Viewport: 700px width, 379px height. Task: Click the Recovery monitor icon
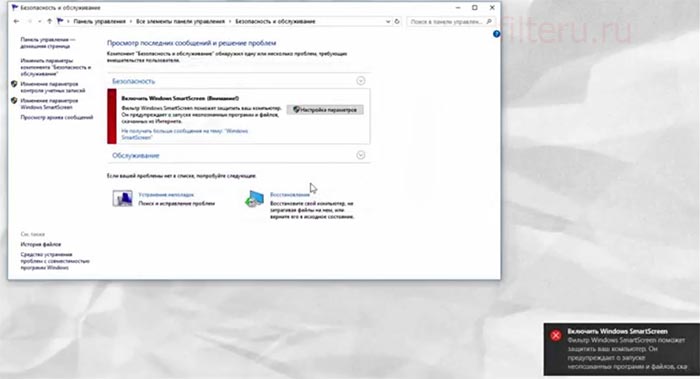pos(254,199)
